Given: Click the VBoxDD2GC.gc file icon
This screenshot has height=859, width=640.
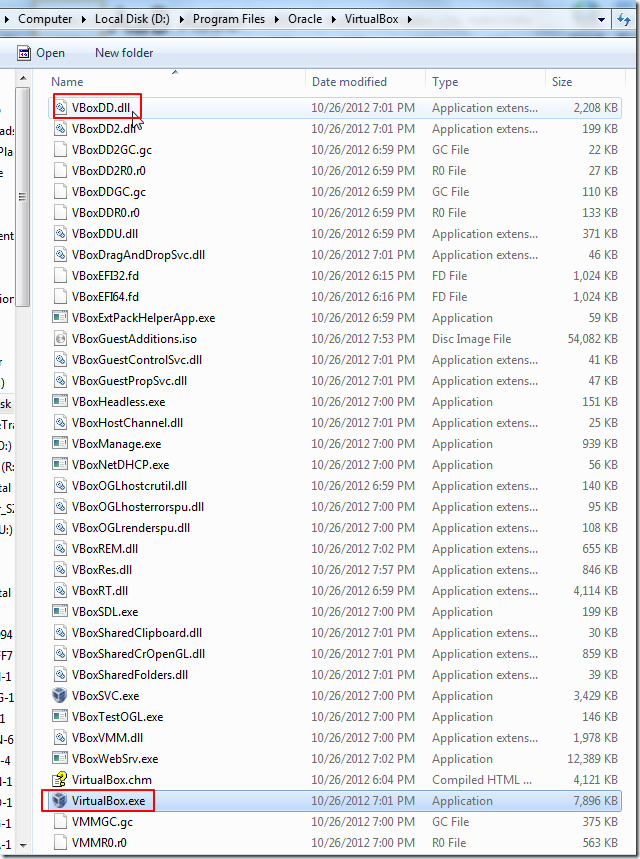Looking at the screenshot, I should 60,150.
